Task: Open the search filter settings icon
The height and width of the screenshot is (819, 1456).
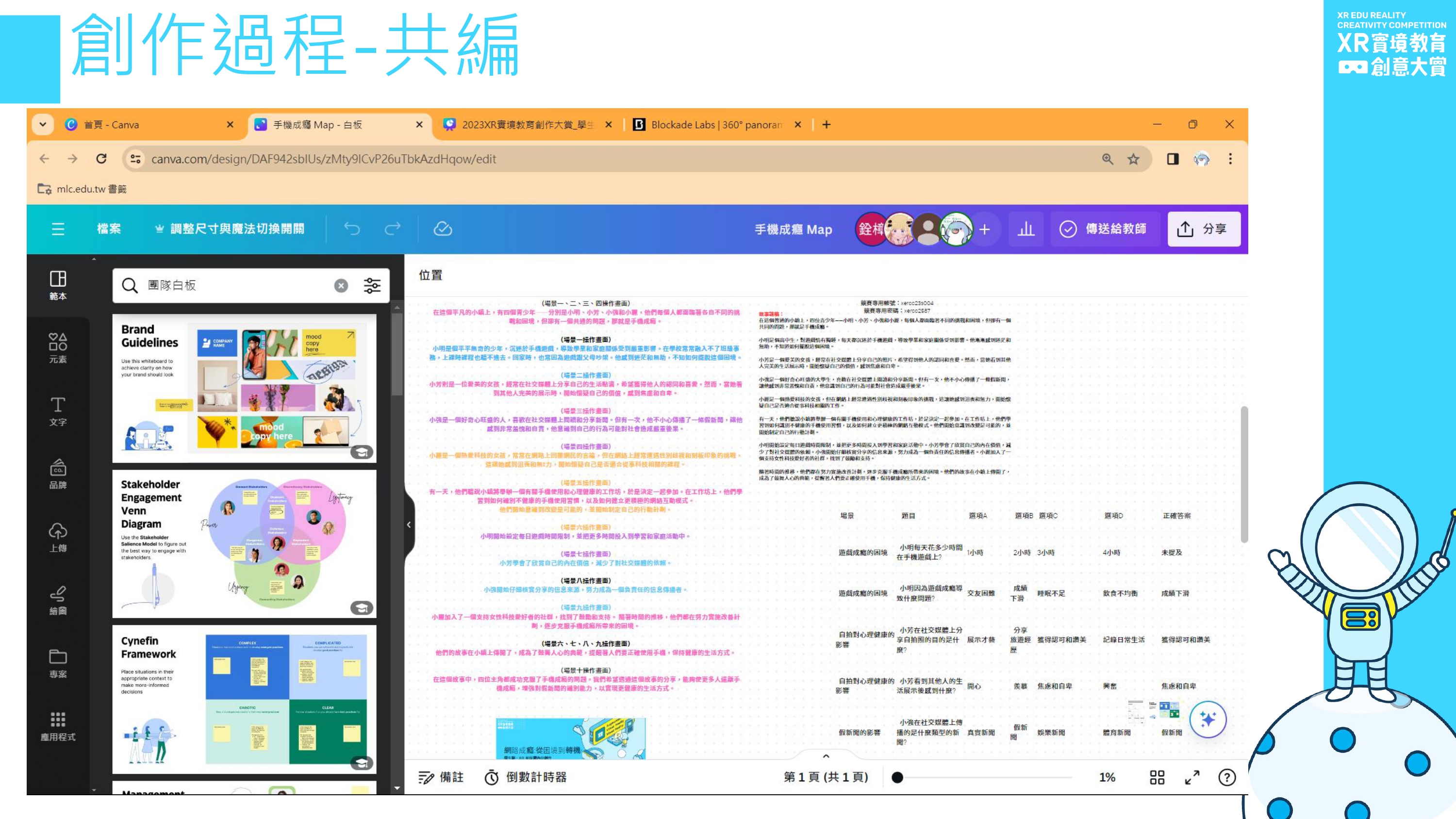Action: coord(372,285)
